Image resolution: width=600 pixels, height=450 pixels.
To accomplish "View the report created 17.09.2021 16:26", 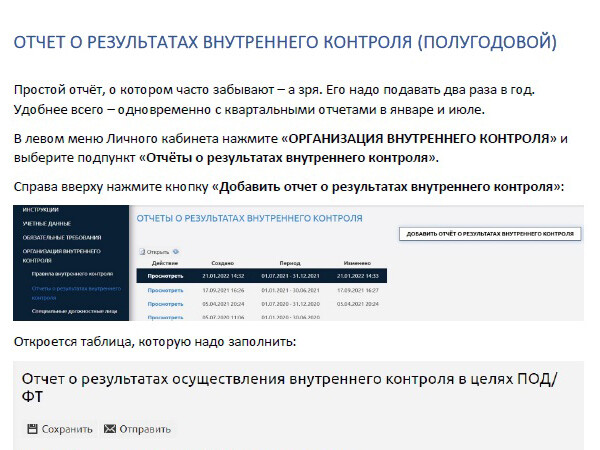I will point(165,290).
